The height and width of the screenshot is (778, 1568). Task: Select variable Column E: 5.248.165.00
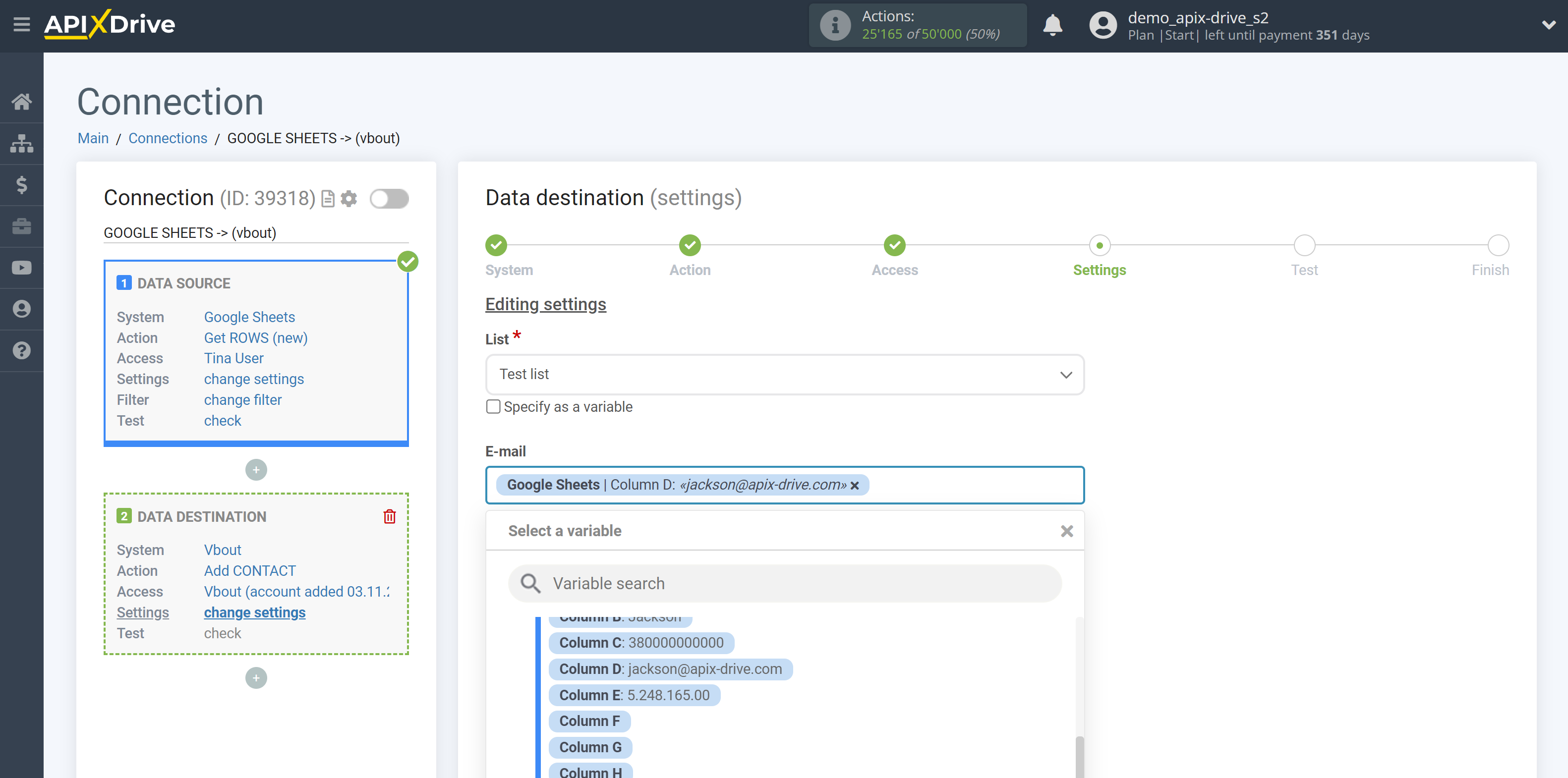click(x=634, y=695)
